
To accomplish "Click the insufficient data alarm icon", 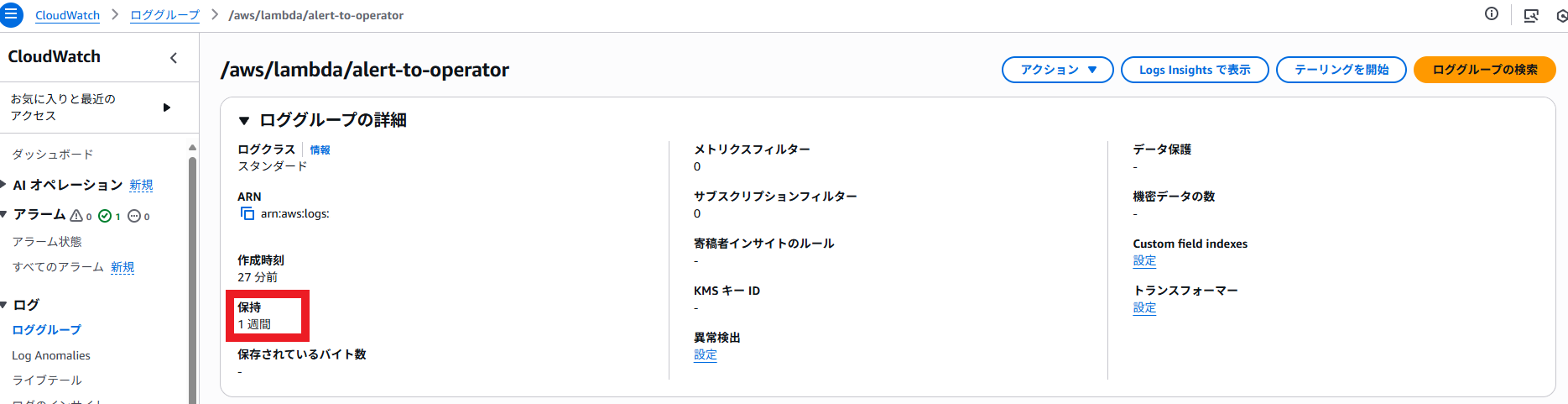I will (134, 216).
